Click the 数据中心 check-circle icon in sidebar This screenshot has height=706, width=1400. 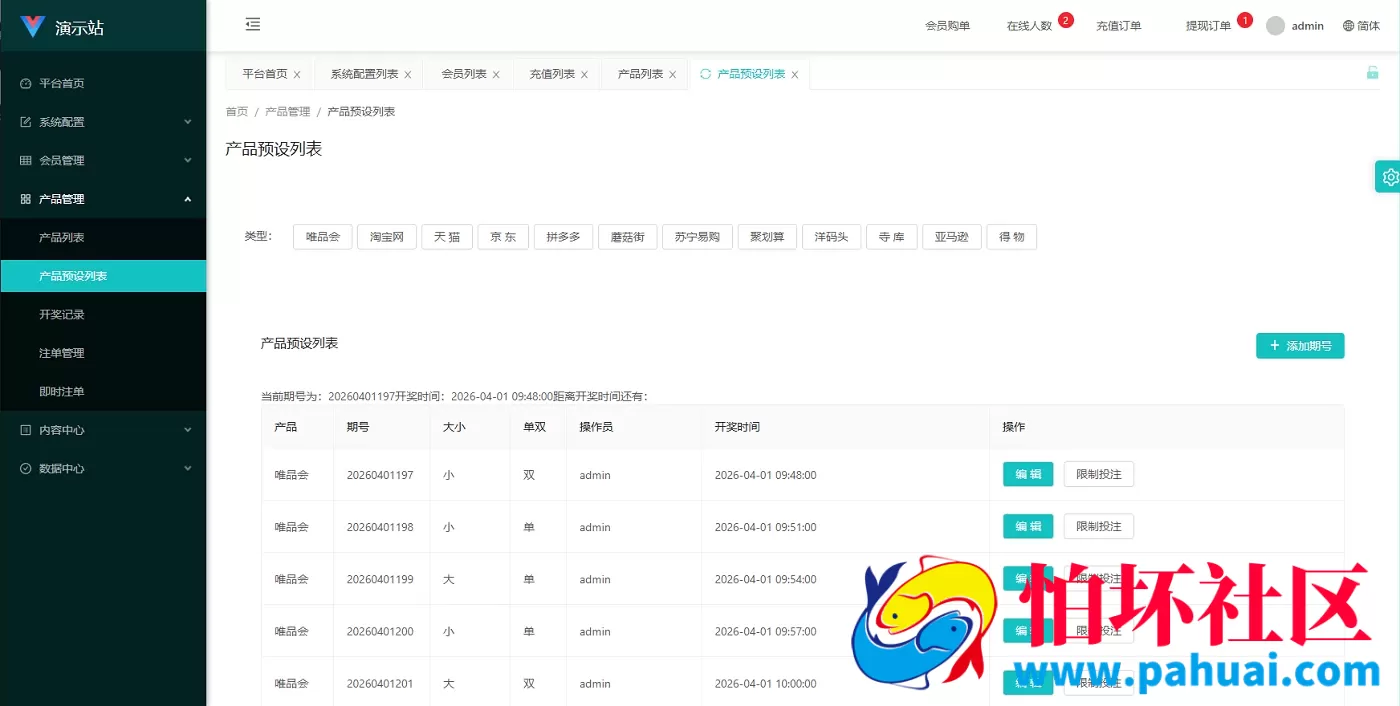(x=26, y=468)
